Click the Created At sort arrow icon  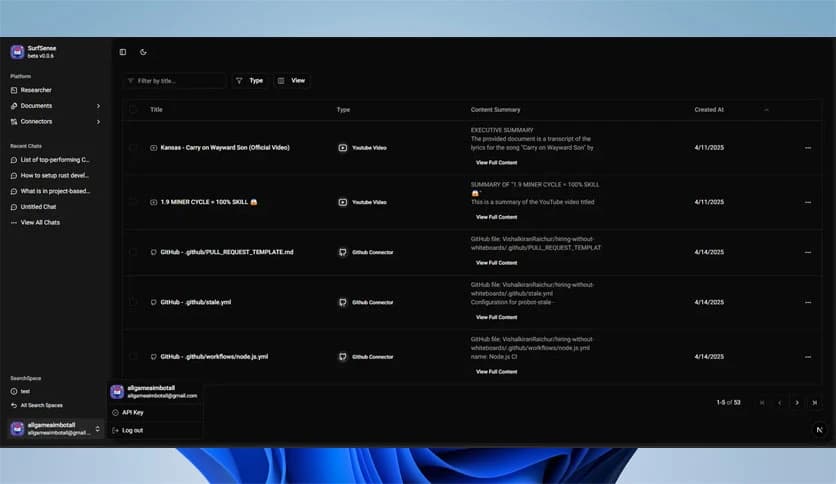tap(766, 110)
